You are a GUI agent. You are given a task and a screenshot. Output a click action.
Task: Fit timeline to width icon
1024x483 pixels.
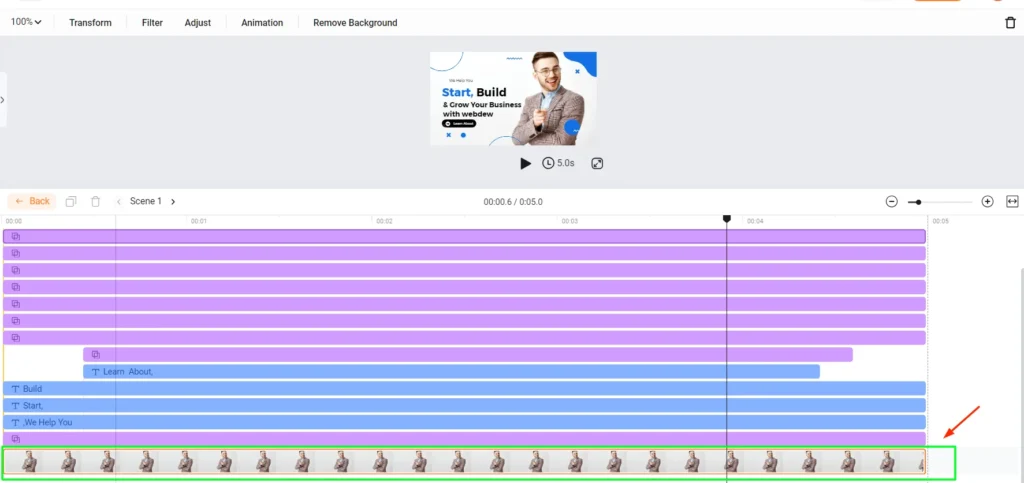1012,202
